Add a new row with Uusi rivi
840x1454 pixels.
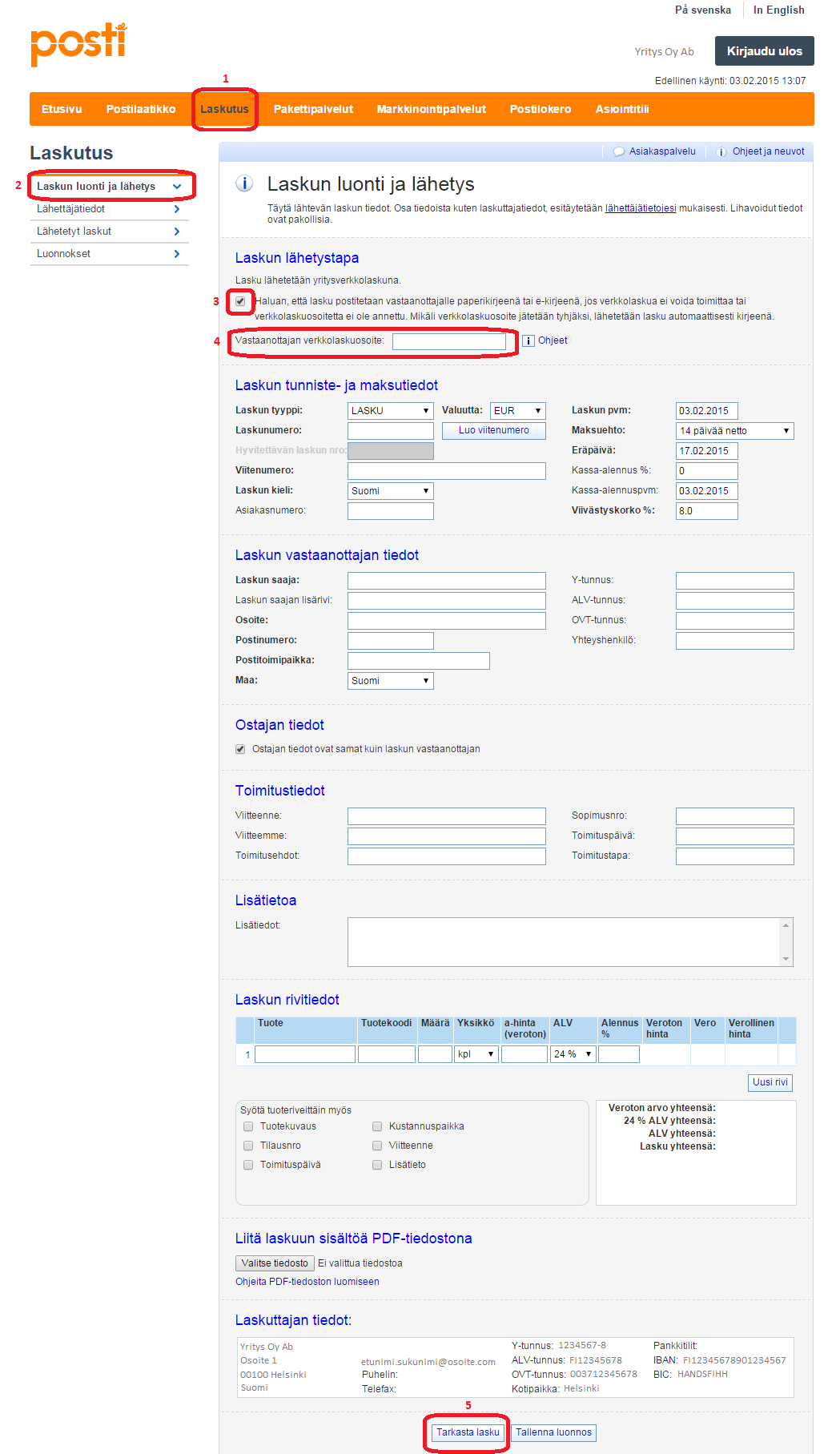770,1082
